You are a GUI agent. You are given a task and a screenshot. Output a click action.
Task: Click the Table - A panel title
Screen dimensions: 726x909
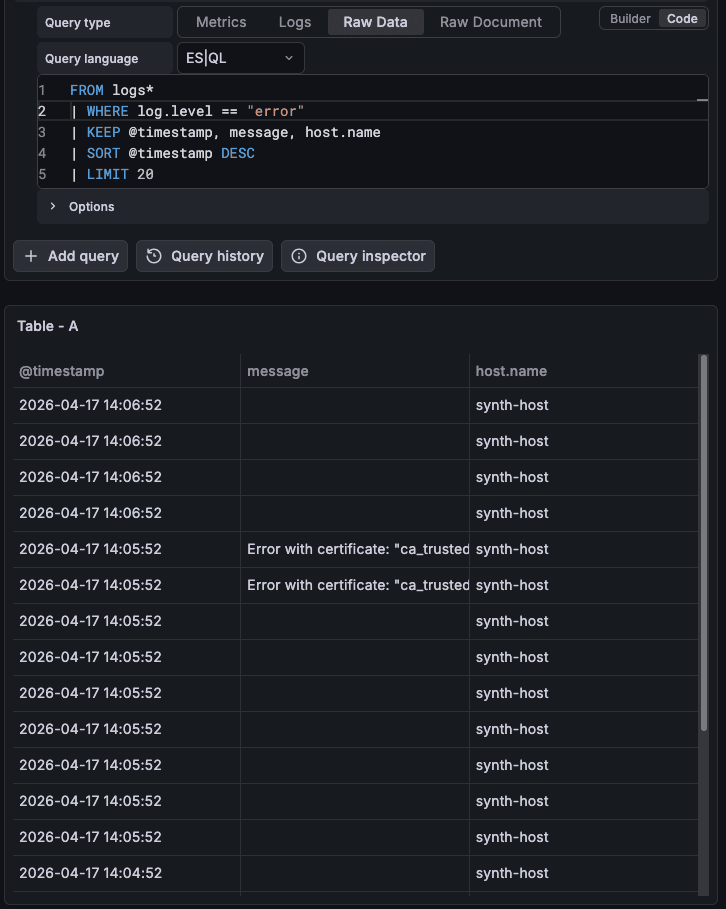tap(48, 326)
